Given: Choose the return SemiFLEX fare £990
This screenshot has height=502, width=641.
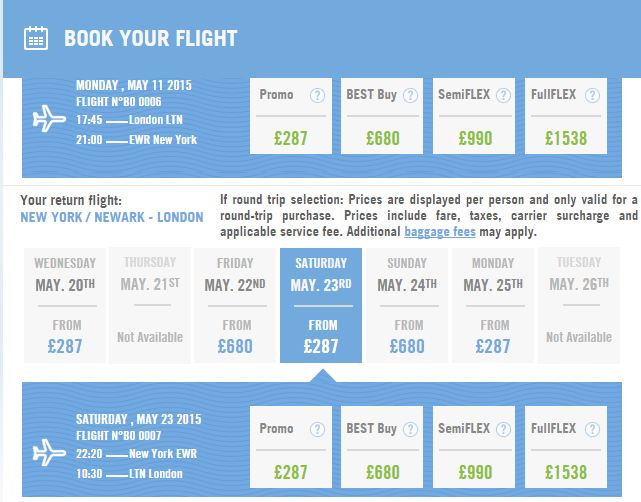Looking at the screenshot, I should (x=474, y=447).
